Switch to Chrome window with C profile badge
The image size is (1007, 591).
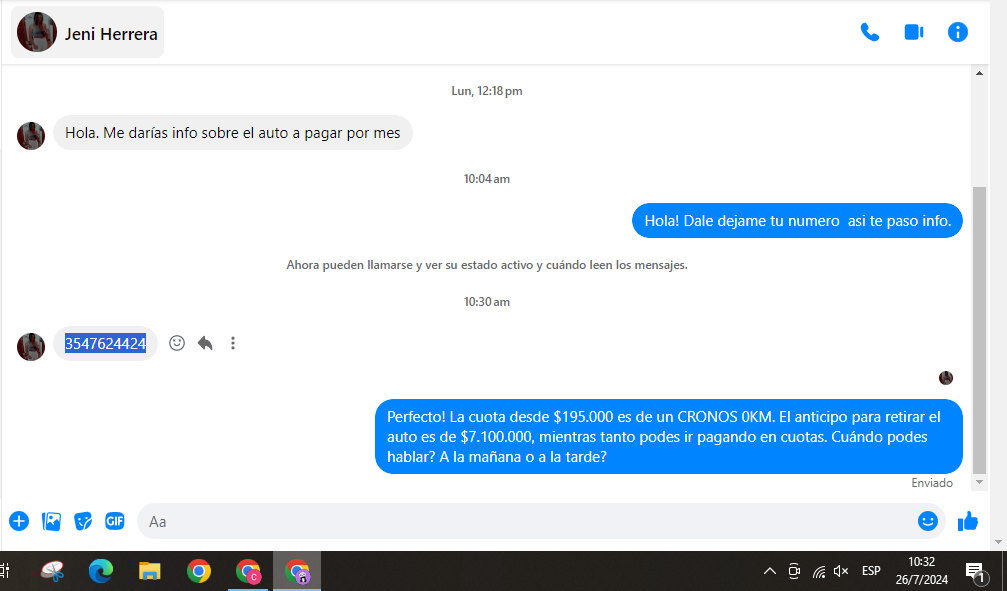click(249, 571)
